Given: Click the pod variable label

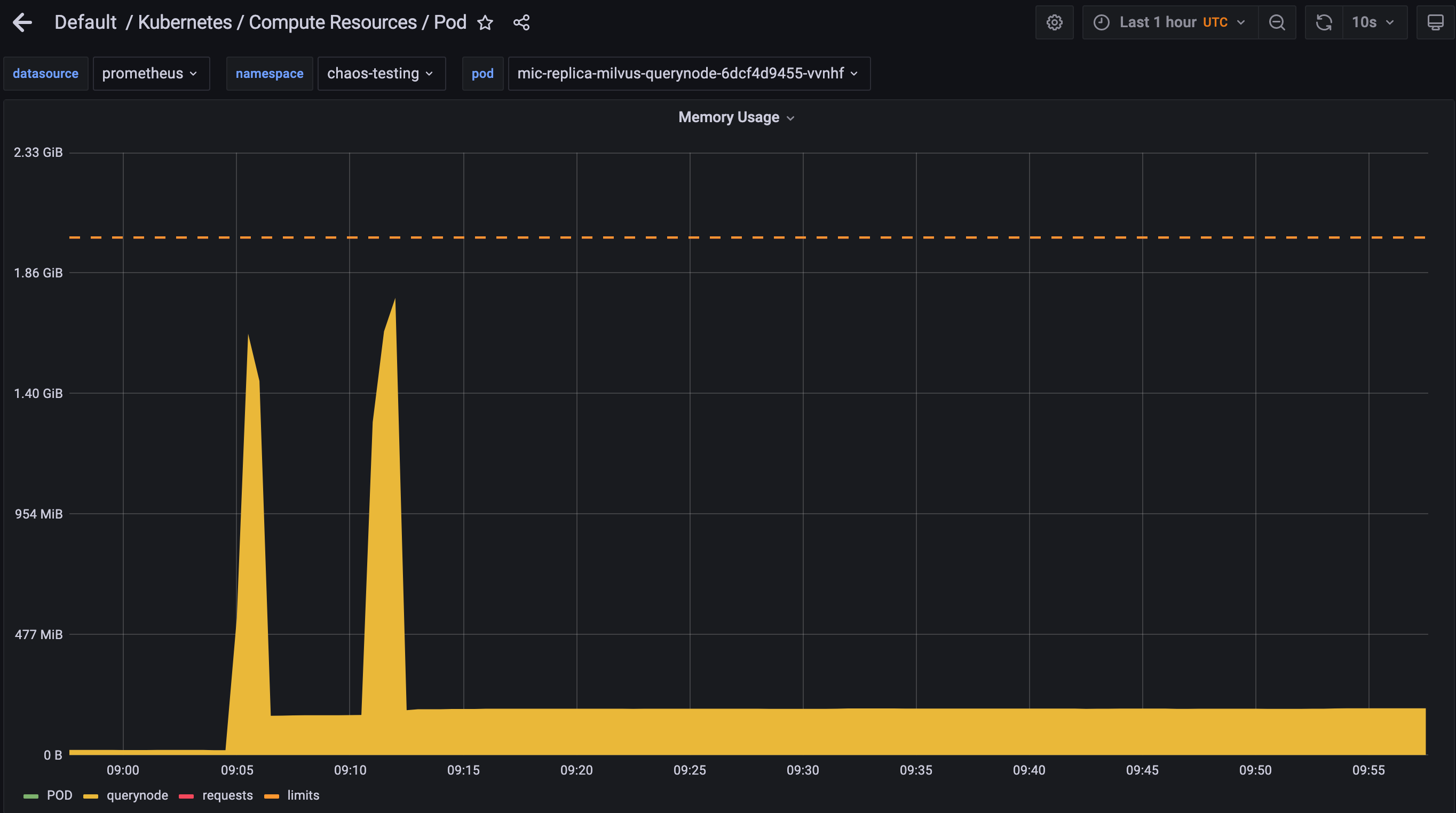Looking at the screenshot, I should click(482, 74).
